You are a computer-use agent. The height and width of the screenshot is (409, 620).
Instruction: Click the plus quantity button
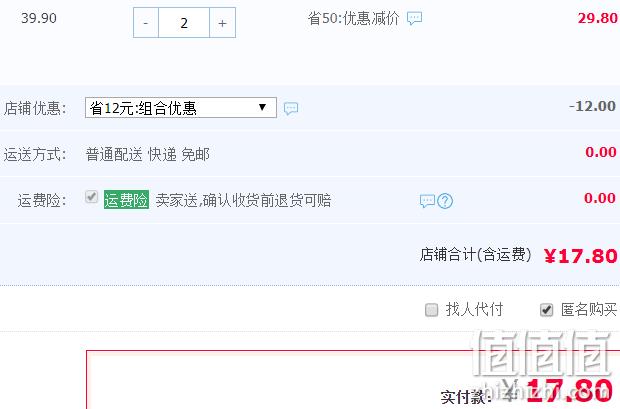tap(222, 23)
